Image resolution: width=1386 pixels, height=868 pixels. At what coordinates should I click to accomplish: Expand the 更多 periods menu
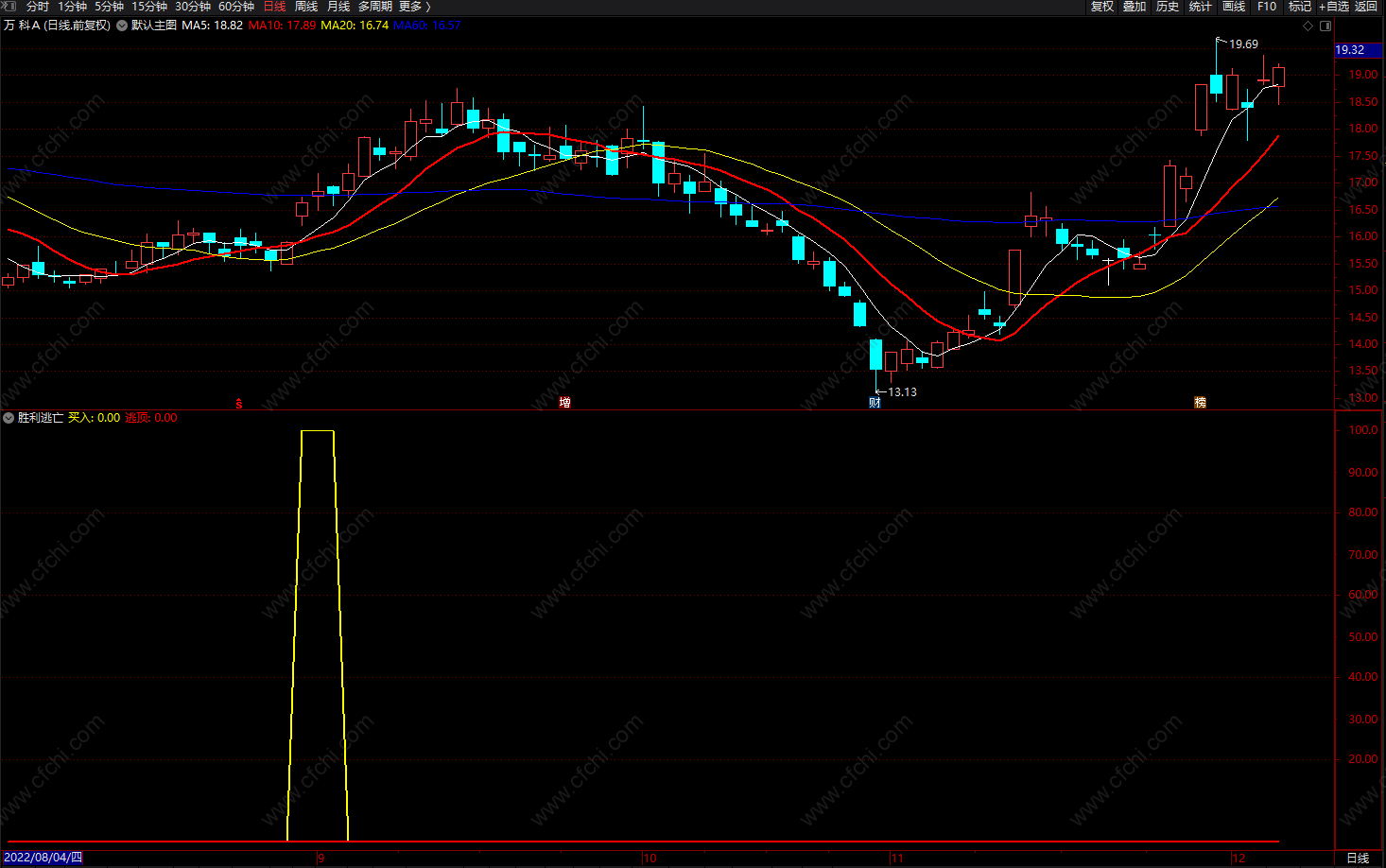click(x=414, y=6)
